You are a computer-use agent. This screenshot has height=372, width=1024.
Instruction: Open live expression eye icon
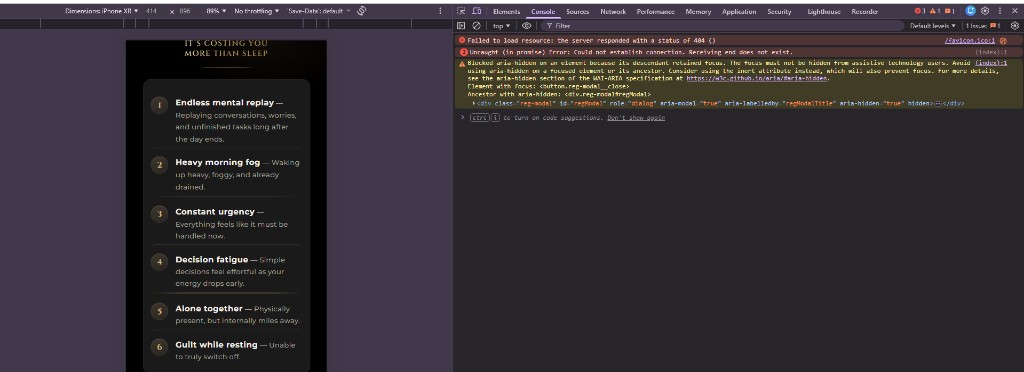526,25
